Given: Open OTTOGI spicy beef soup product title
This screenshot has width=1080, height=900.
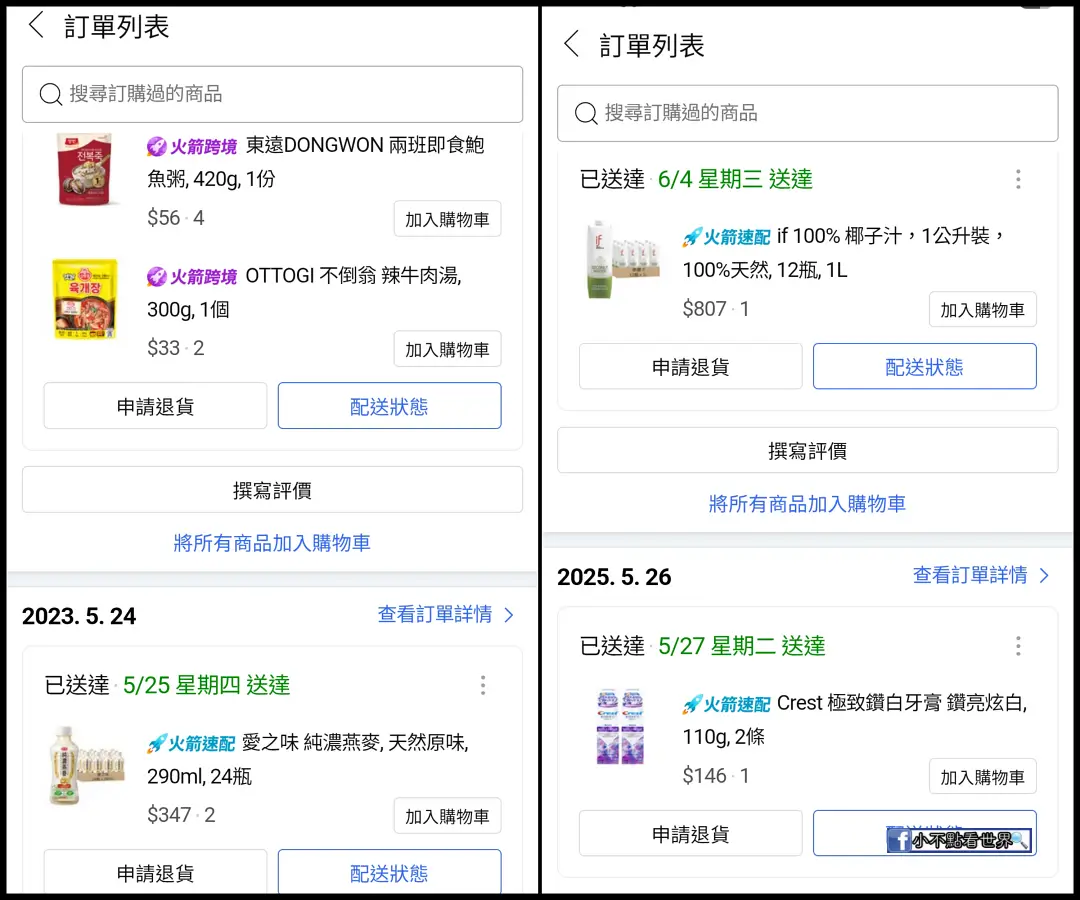Looking at the screenshot, I should (x=304, y=293).
